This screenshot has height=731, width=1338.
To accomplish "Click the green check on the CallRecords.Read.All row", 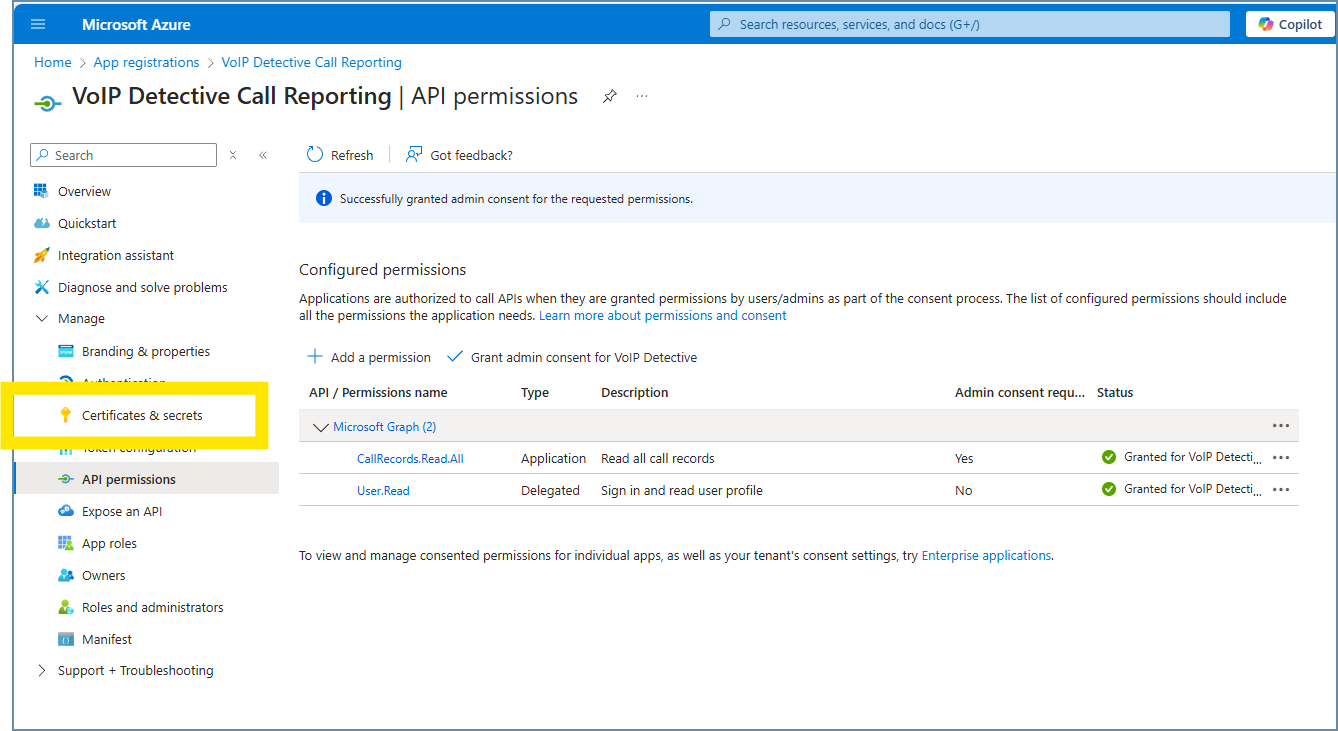I will [1109, 457].
